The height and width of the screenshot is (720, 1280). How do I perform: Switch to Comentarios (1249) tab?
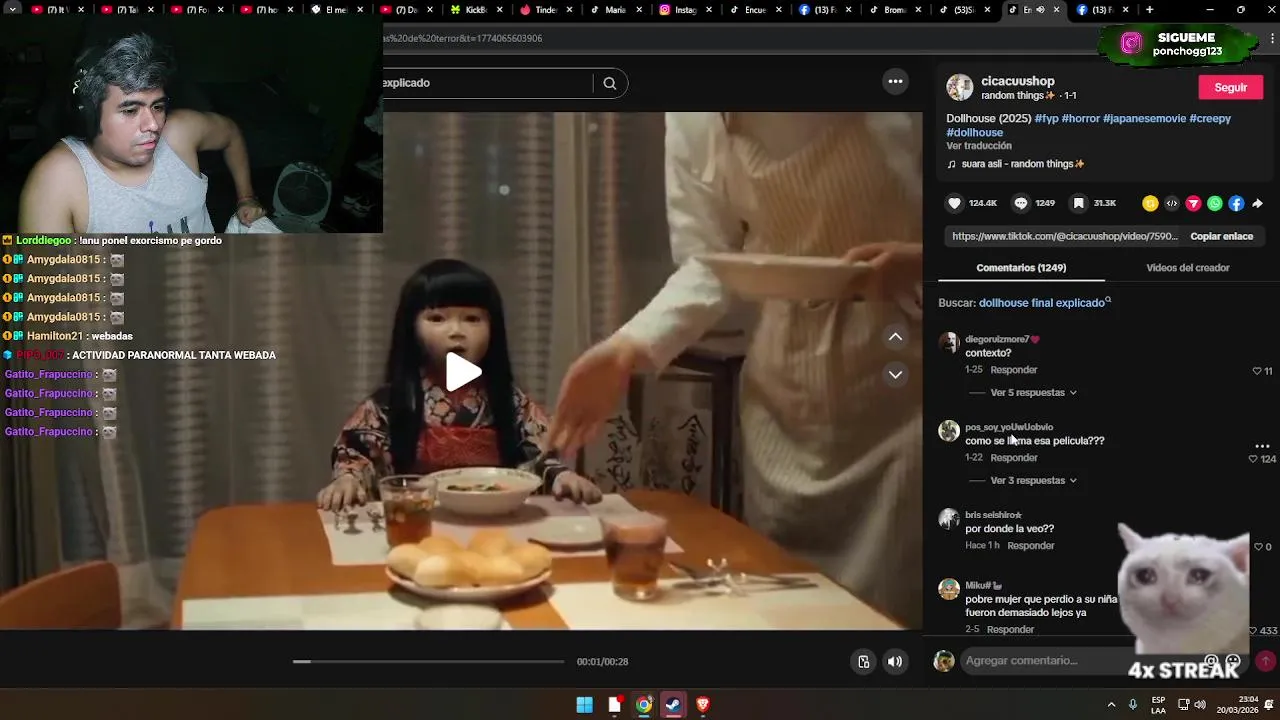1021,268
